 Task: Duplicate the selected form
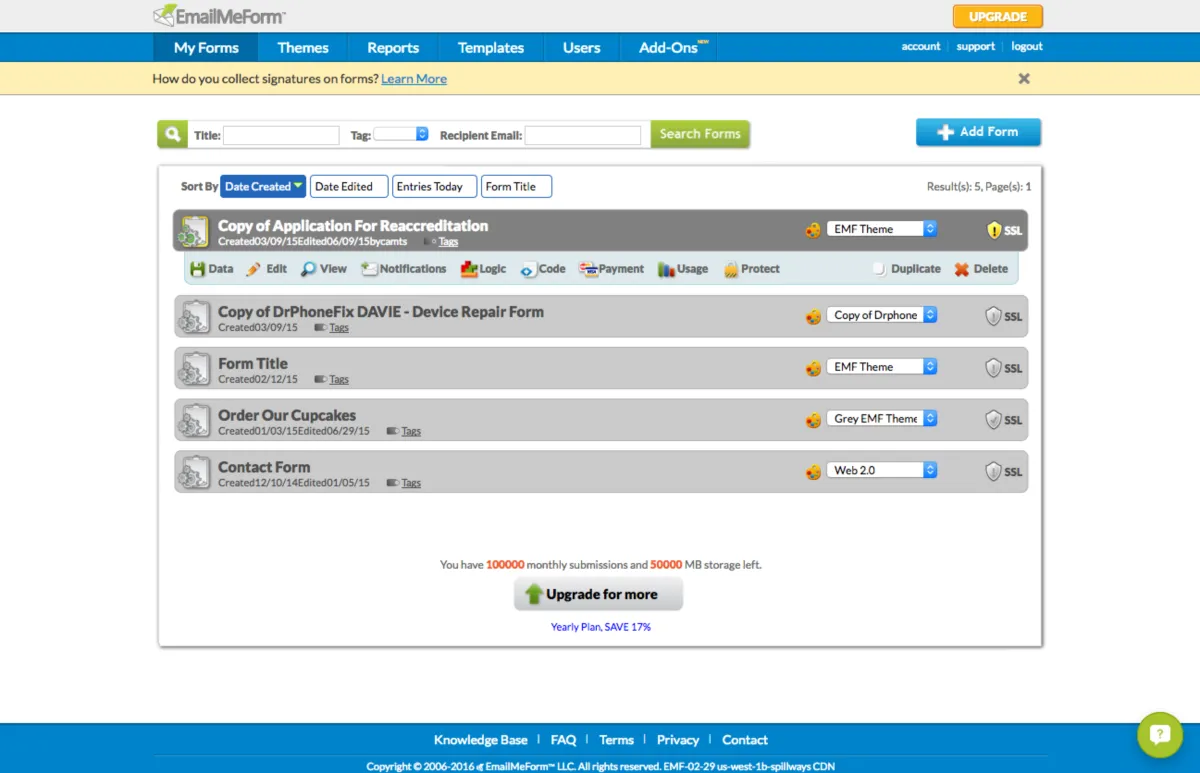(x=906, y=269)
